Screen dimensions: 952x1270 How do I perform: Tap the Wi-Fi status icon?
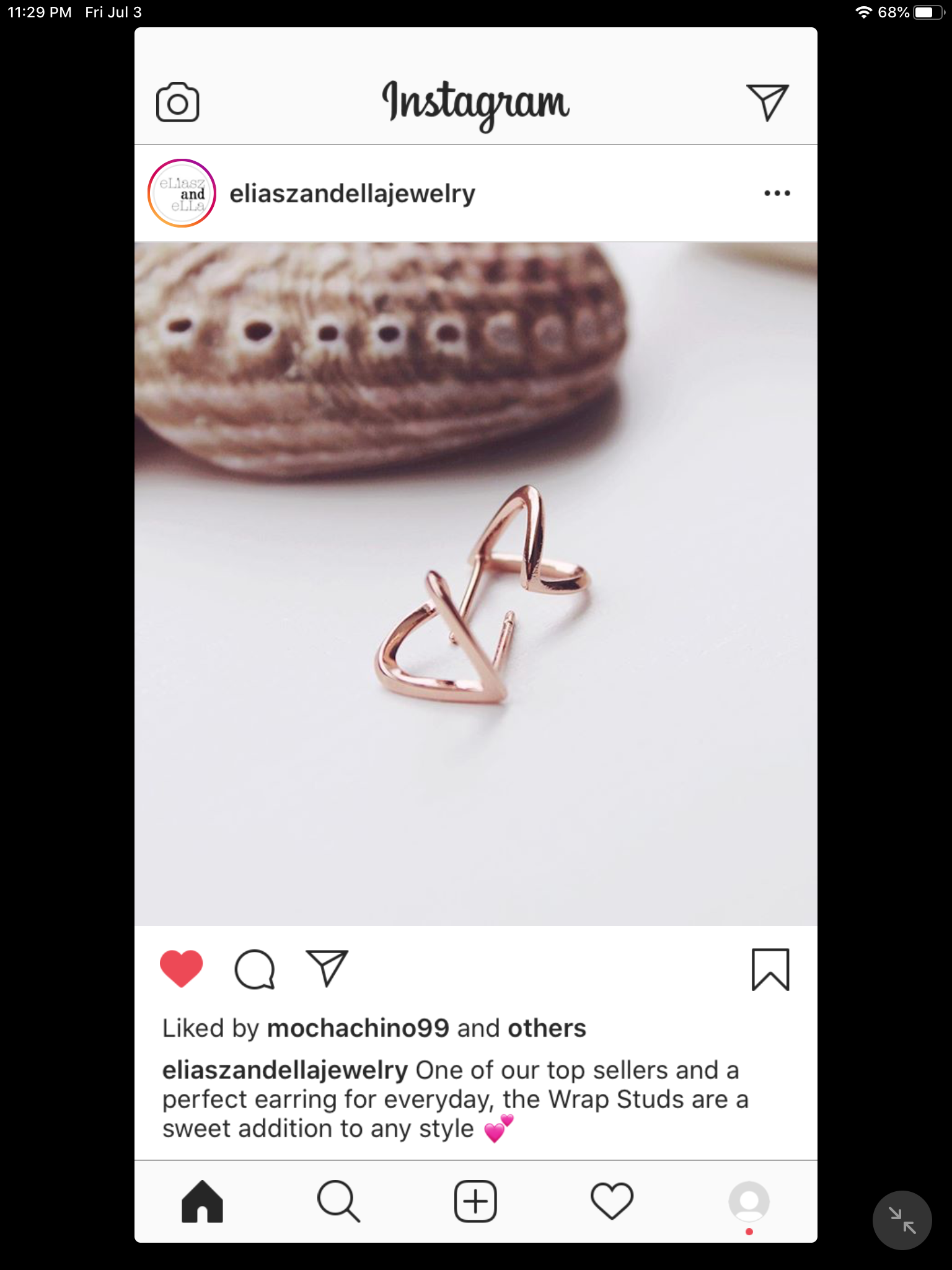click(x=863, y=12)
